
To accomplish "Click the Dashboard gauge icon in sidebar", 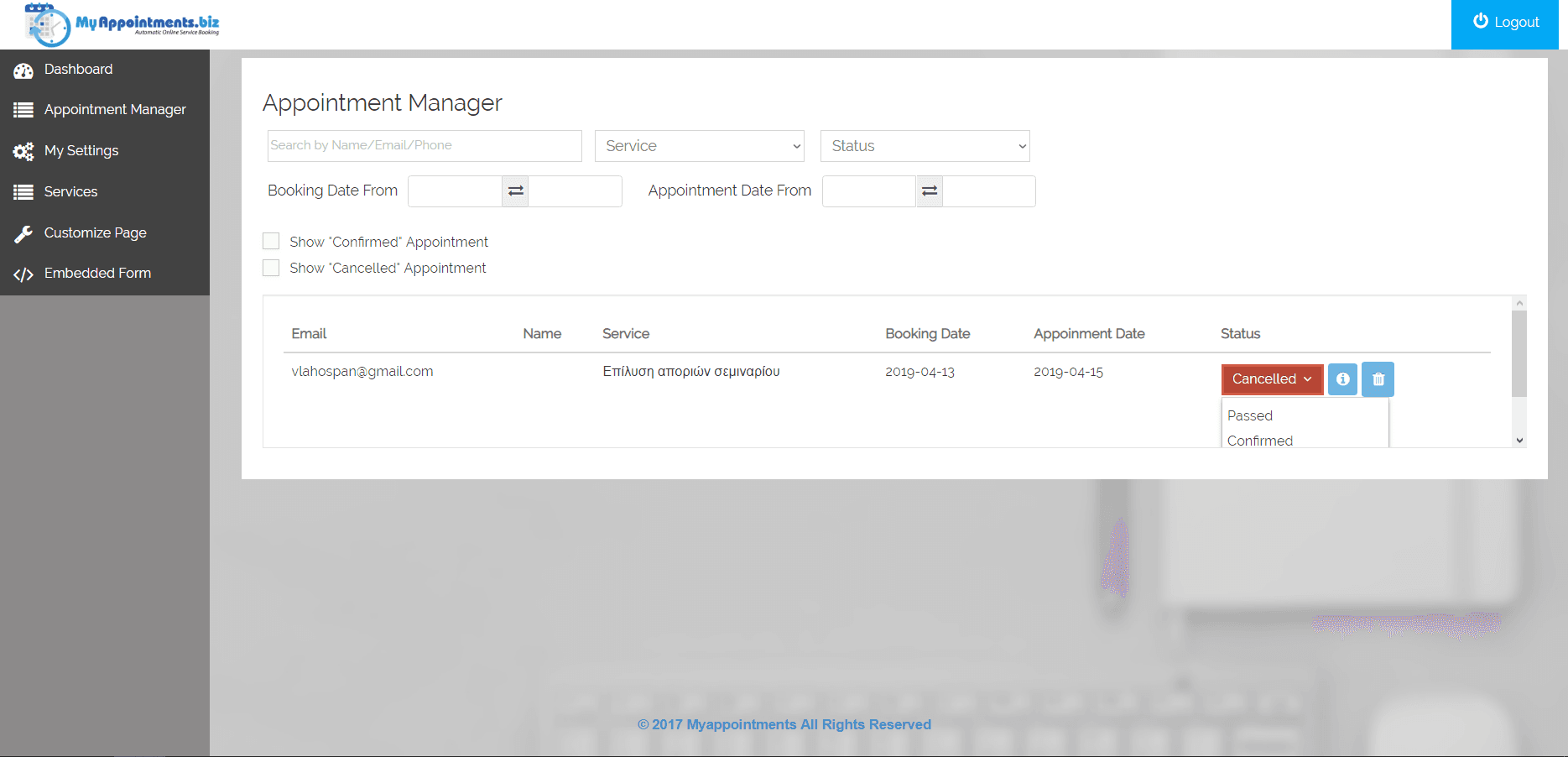I will (x=23, y=70).
